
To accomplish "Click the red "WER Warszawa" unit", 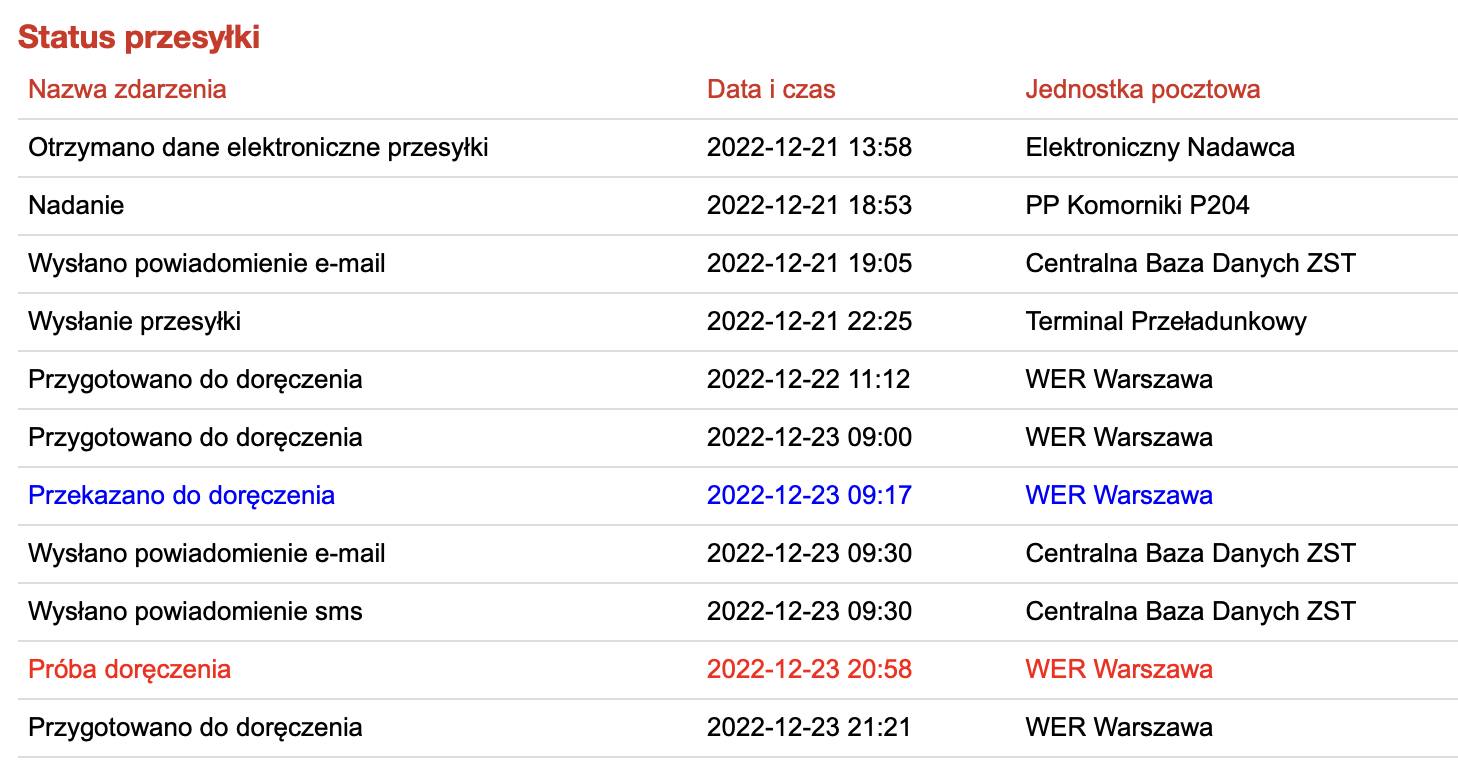I will click(x=1119, y=670).
